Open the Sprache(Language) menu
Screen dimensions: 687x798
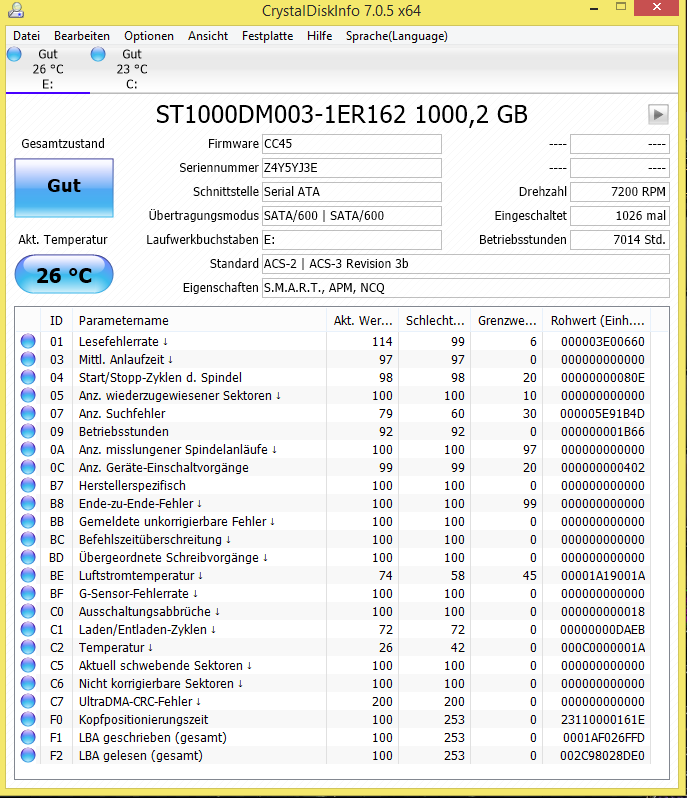[397, 36]
